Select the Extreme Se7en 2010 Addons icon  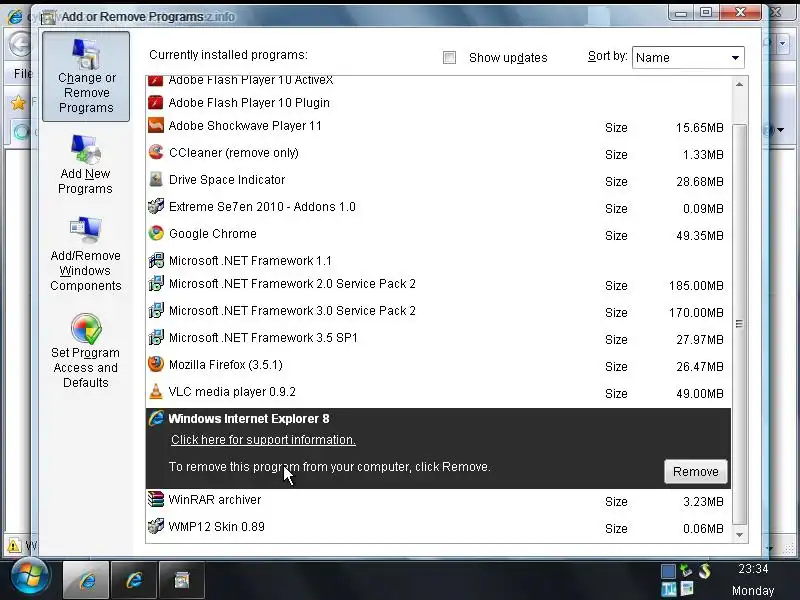156,206
